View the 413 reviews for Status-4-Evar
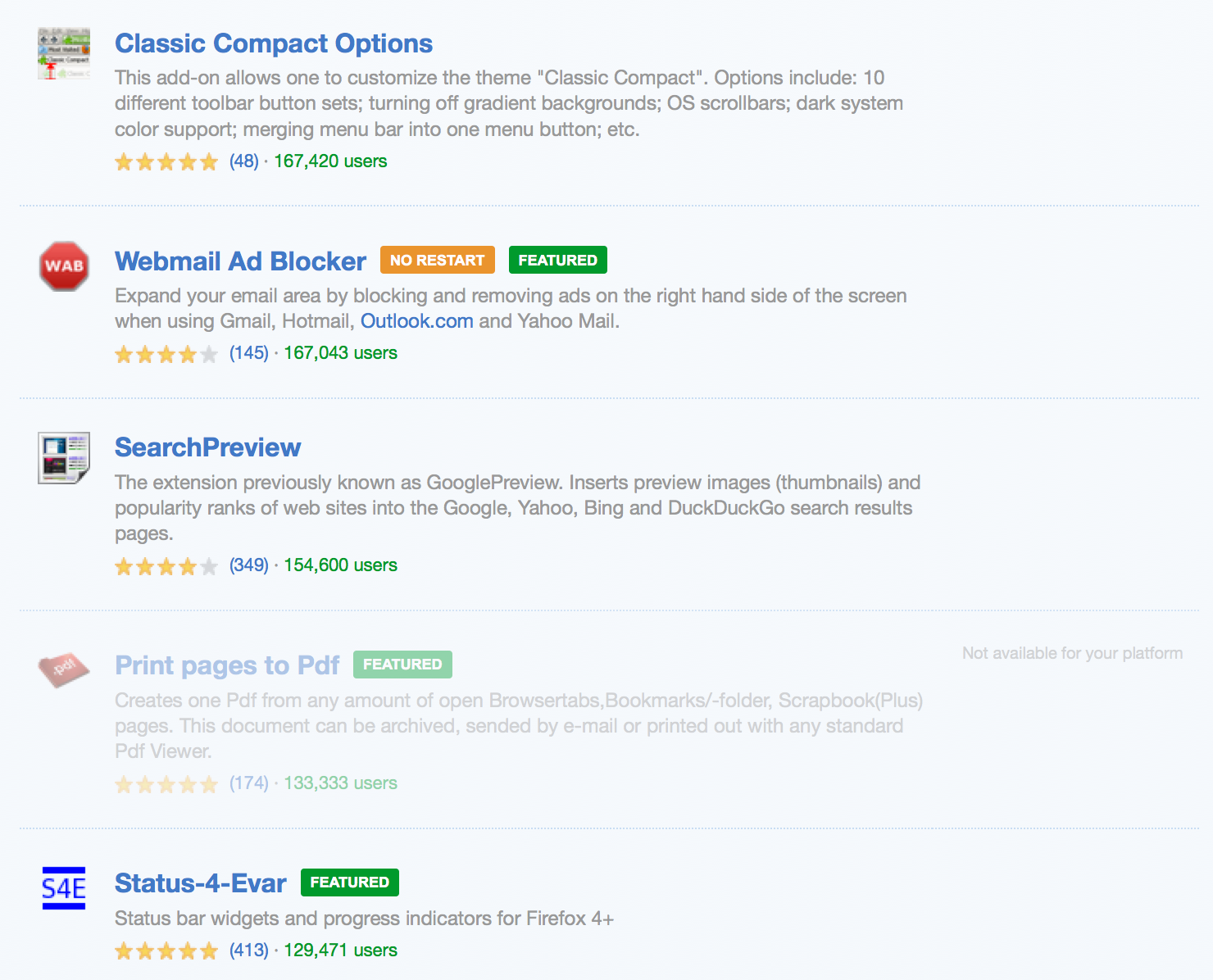 (x=249, y=951)
